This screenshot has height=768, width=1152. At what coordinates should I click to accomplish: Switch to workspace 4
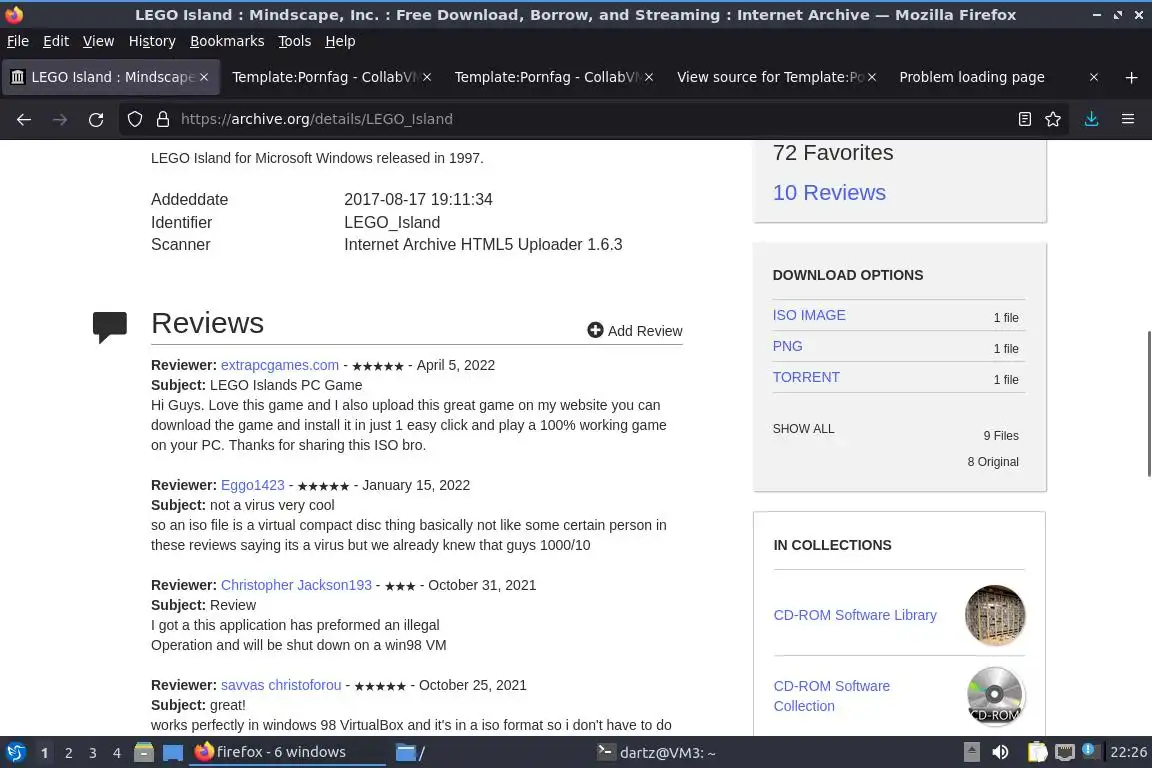tap(117, 753)
